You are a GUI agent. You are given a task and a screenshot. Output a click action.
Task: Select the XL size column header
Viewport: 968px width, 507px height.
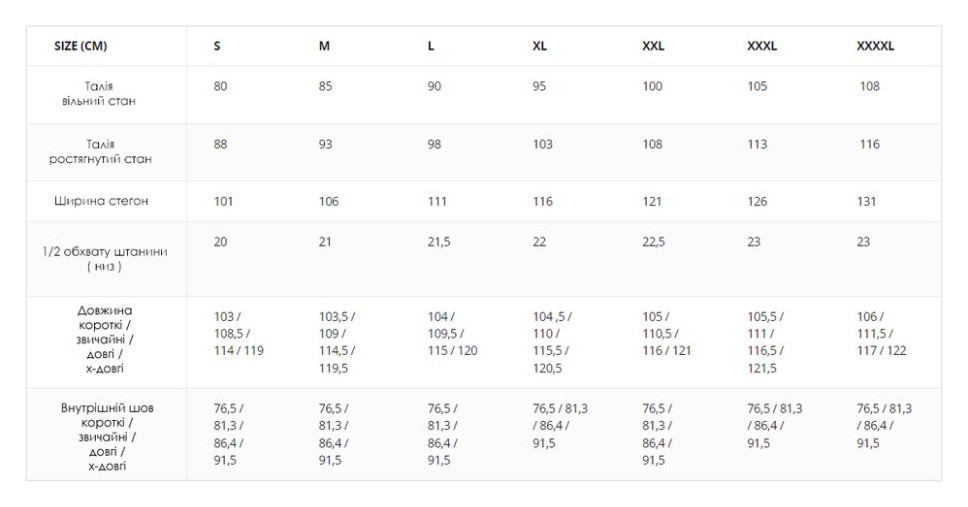pyautogui.click(x=540, y=46)
